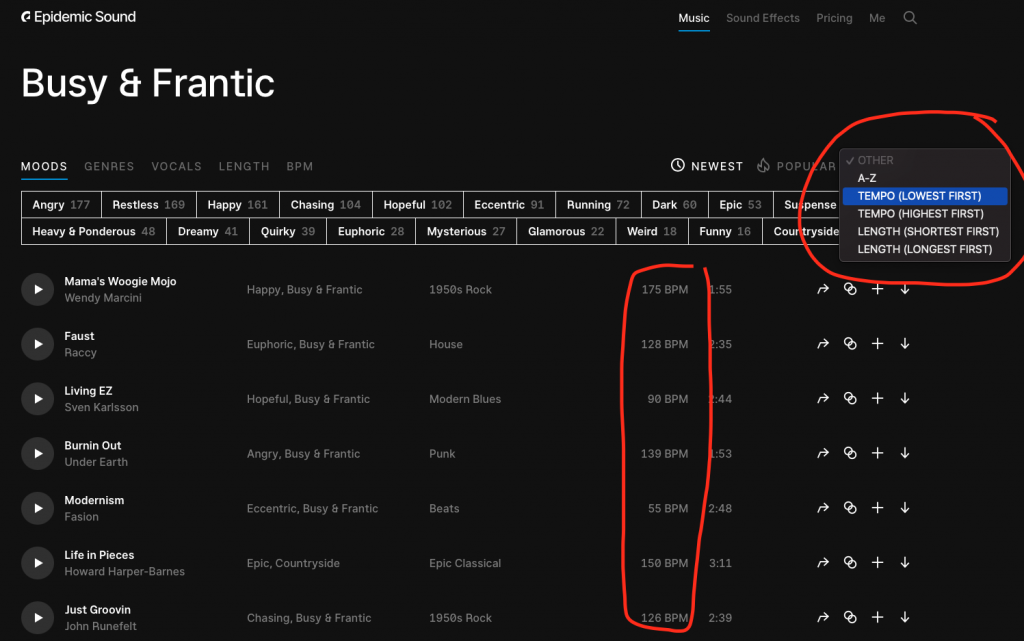The width and height of the screenshot is (1024, 641).
Task: Open Sound Effects in top navigation
Action: 762,18
